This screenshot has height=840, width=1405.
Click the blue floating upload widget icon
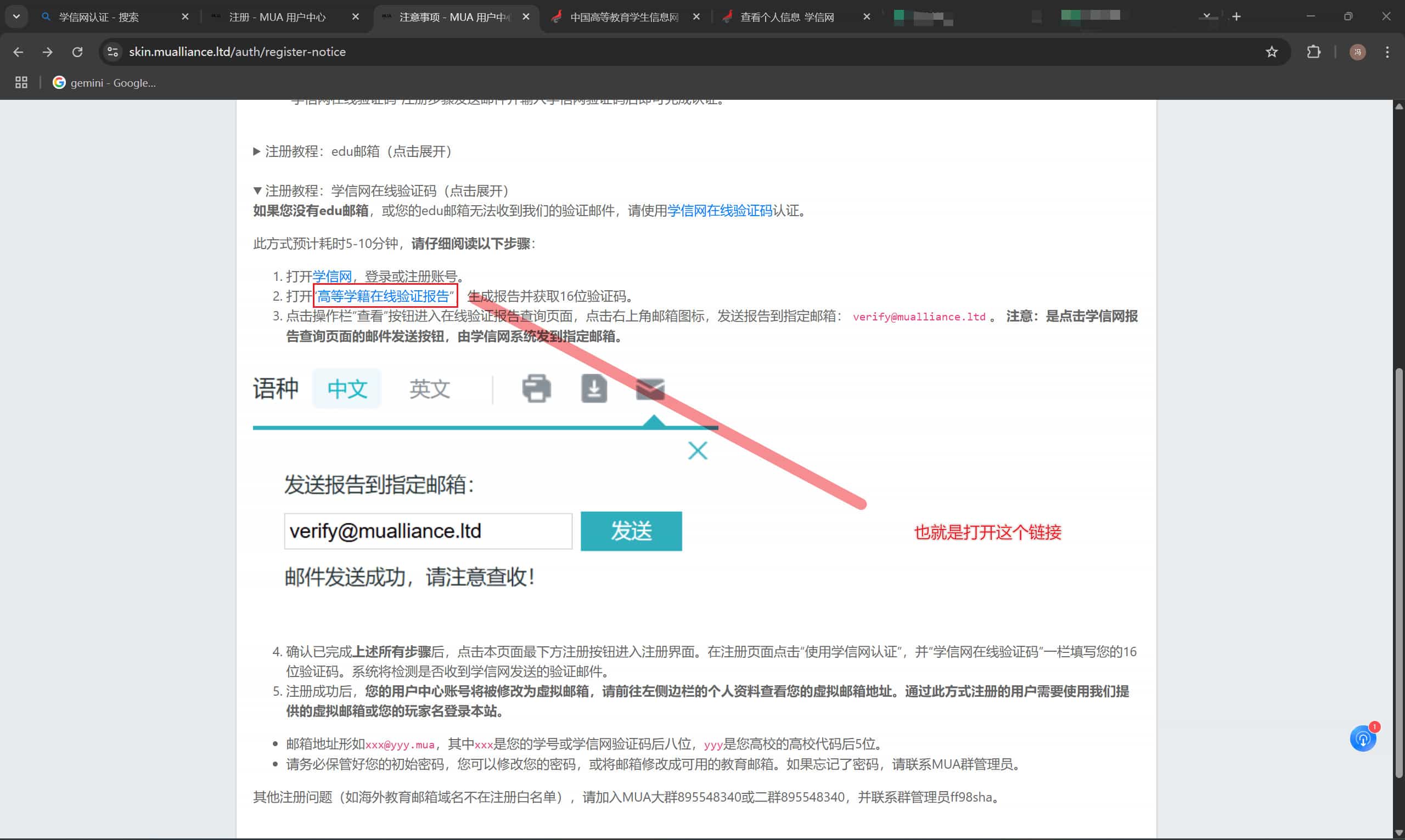(1363, 738)
